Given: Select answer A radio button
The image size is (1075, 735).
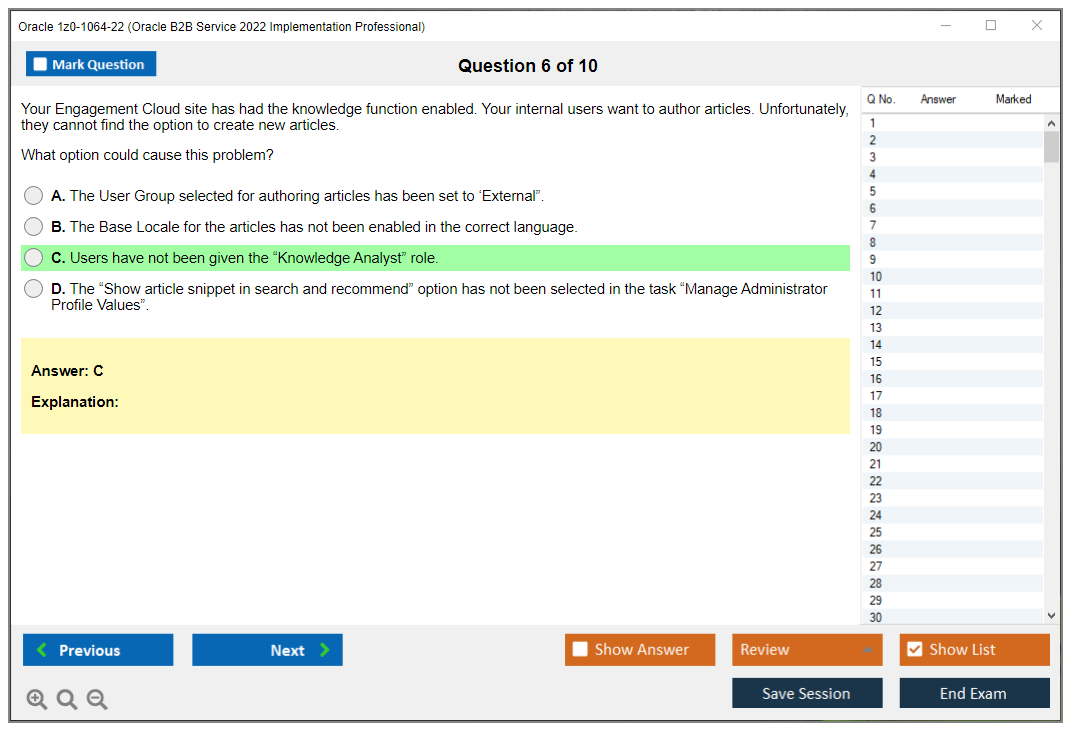Looking at the screenshot, I should click(x=34, y=196).
